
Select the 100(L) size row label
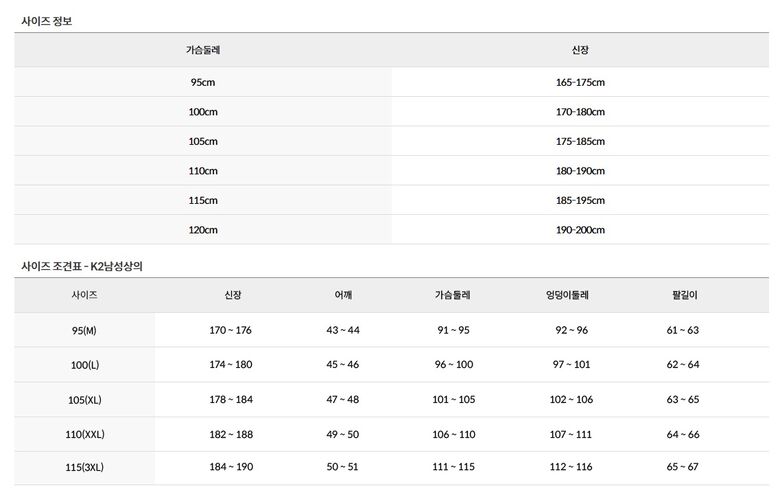pos(85,365)
